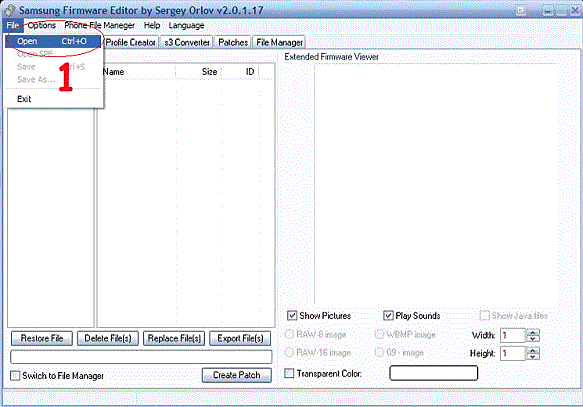Increase Width with the up arrow
This screenshot has width=583, height=407.
coord(533,332)
